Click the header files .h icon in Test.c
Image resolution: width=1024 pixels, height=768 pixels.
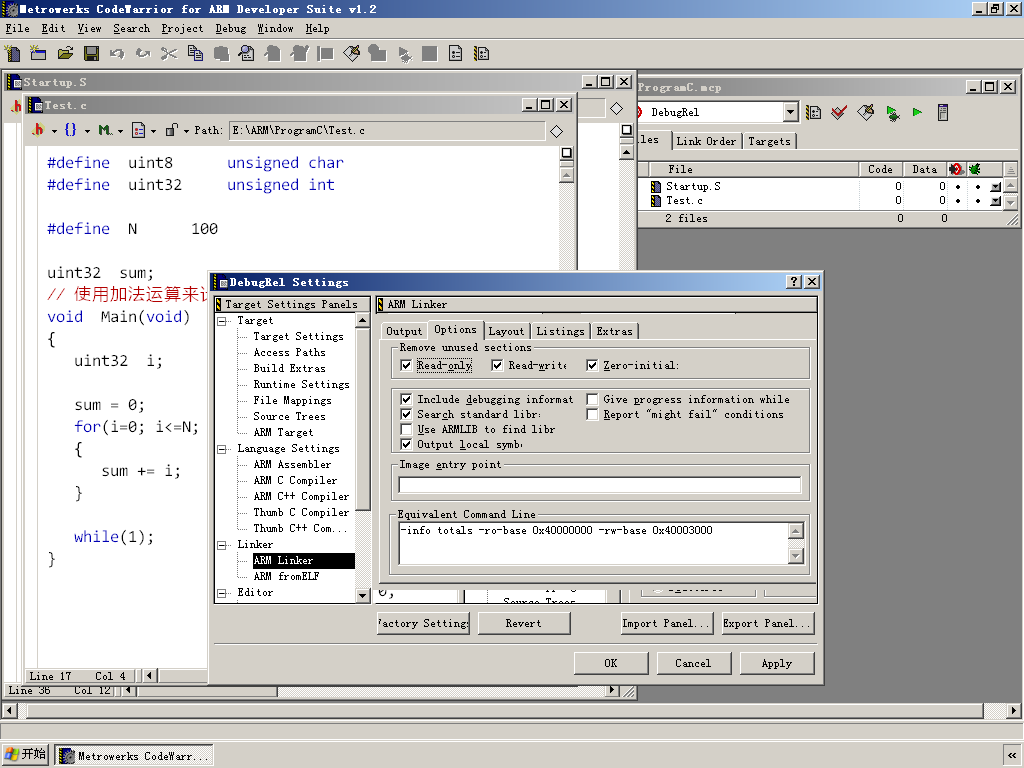coord(39,130)
